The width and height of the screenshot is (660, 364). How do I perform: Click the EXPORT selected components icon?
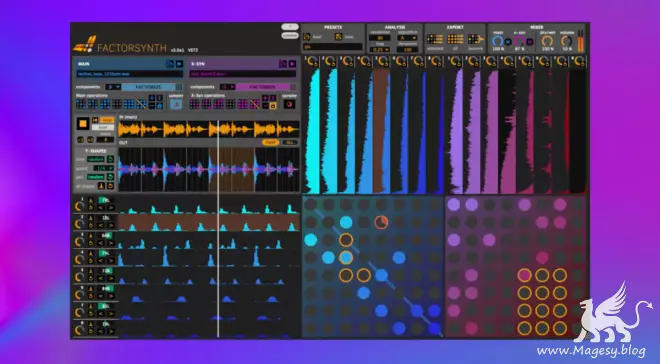[434, 40]
